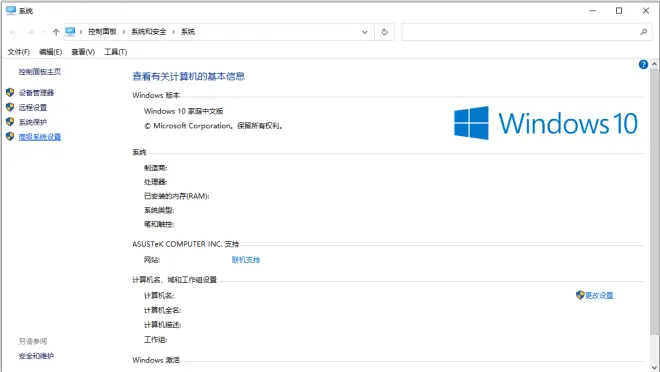Click the 工作组 label
Viewport: 660px width, 372px height.
coord(155,340)
